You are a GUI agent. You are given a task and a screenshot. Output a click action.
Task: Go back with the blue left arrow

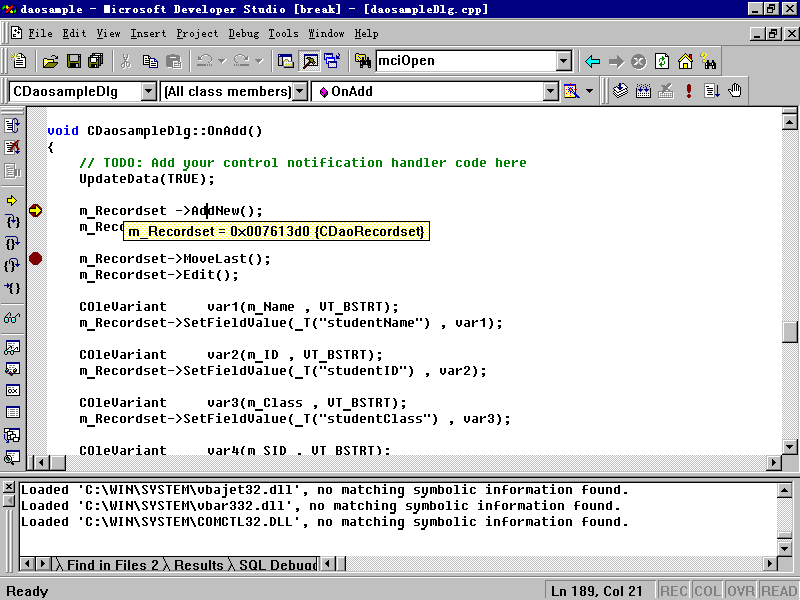592,62
